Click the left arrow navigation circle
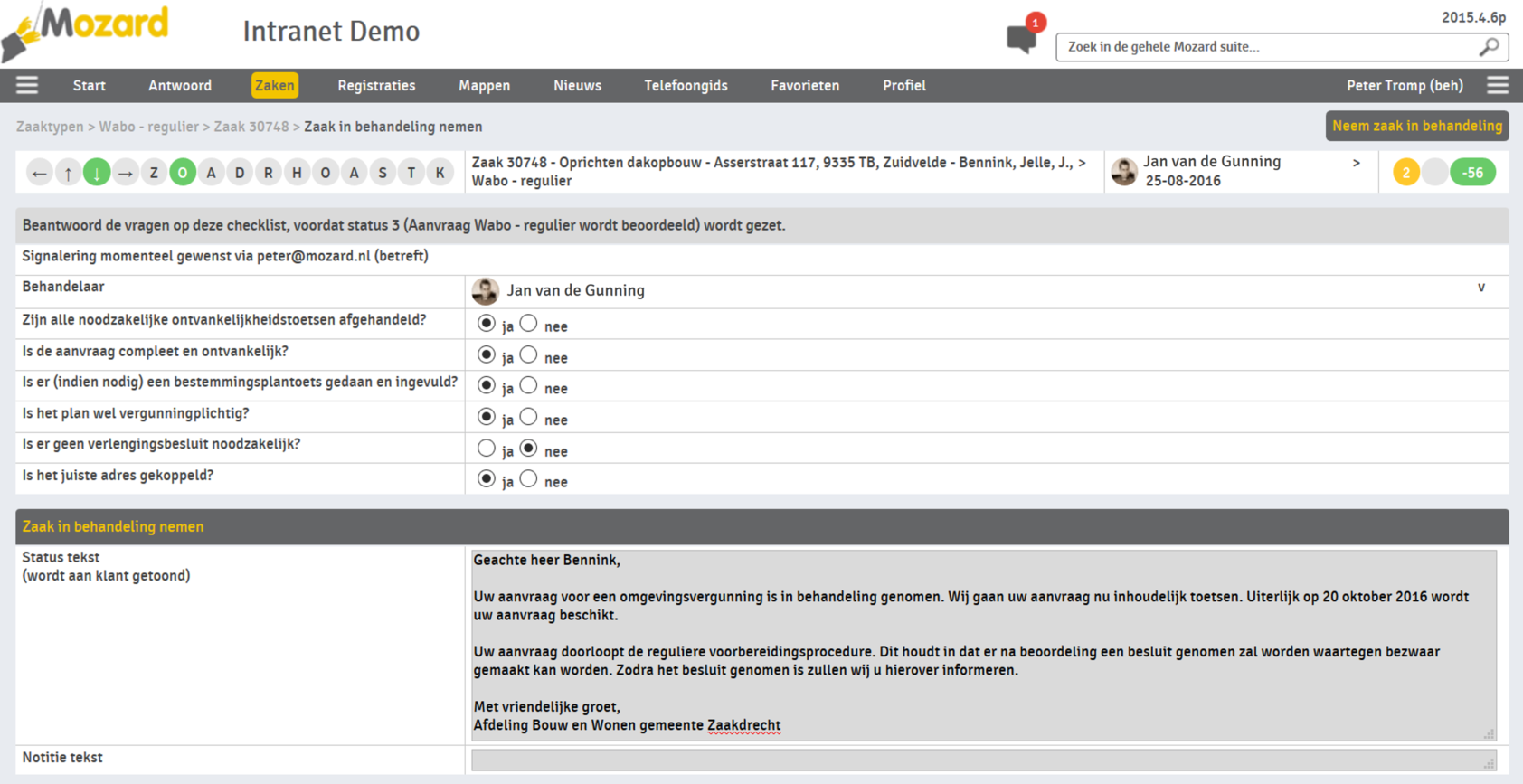Screen dimensions: 1523x784 (39, 173)
